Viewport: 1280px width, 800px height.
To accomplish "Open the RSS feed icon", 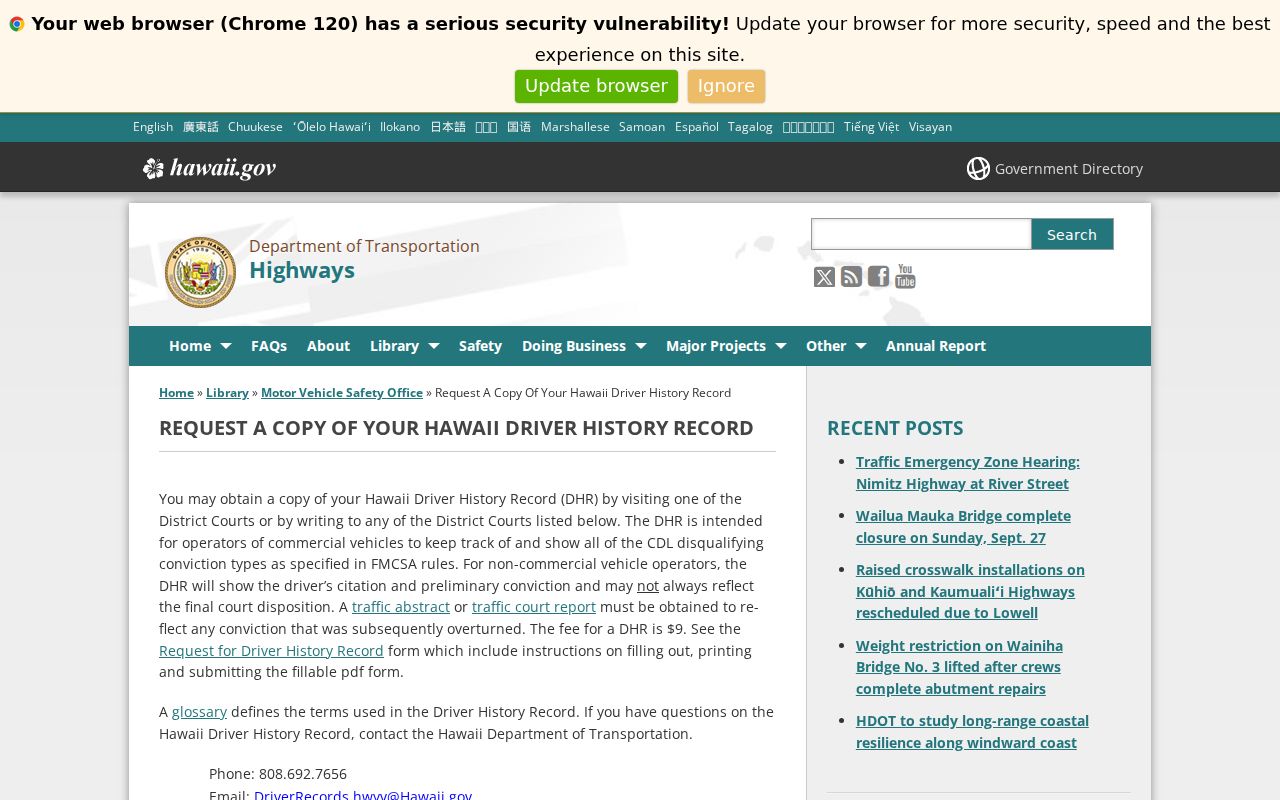I will pos(851,277).
